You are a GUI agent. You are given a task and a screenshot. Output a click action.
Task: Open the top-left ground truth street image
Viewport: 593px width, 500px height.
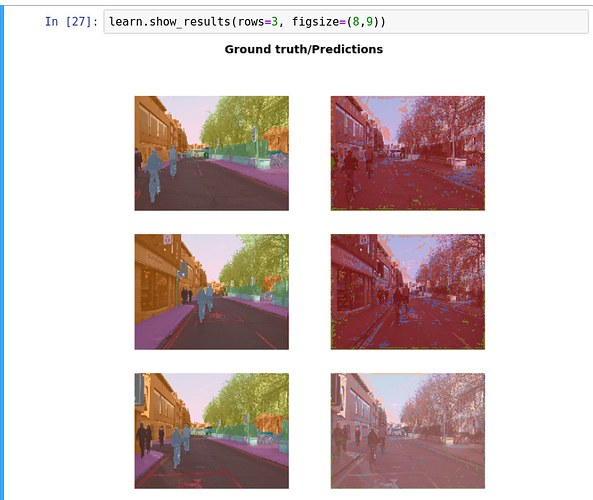tap(211, 153)
